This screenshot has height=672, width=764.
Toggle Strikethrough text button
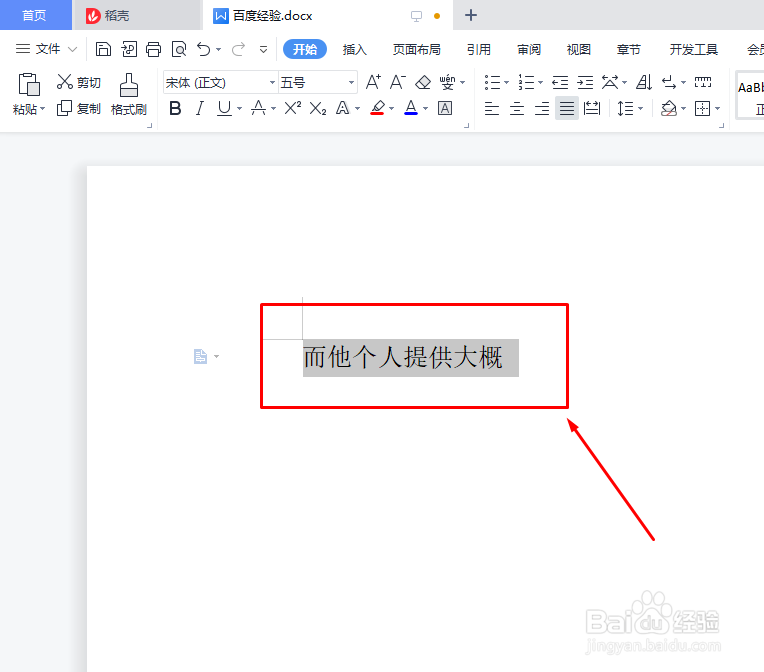[258, 108]
